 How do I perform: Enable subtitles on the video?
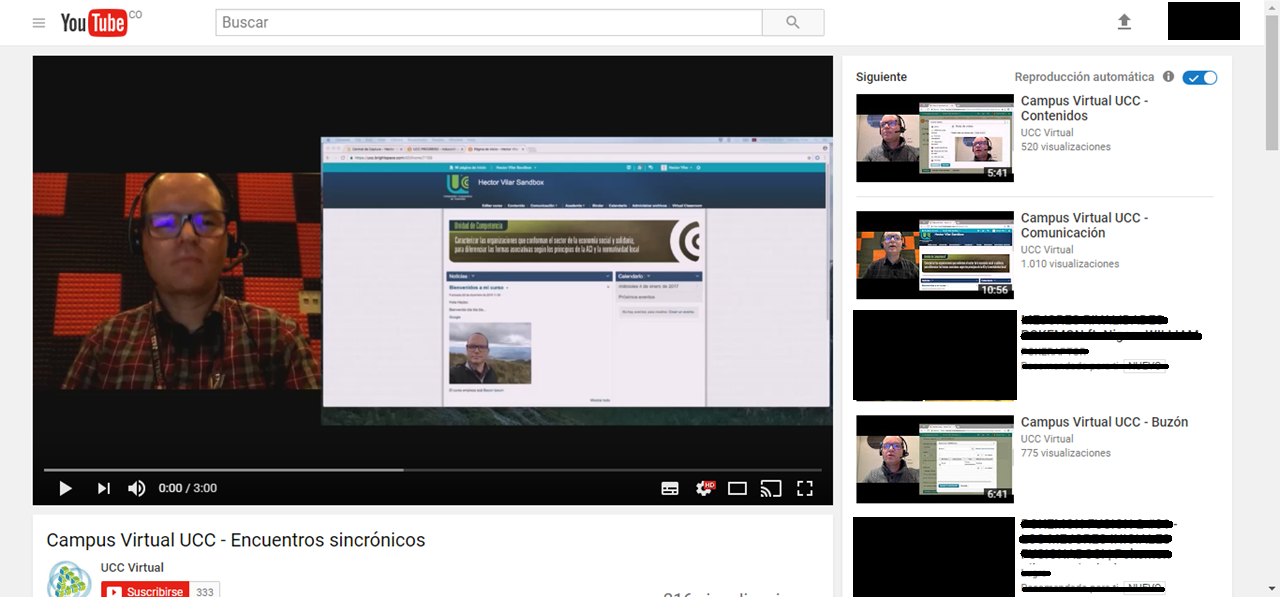coord(670,488)
